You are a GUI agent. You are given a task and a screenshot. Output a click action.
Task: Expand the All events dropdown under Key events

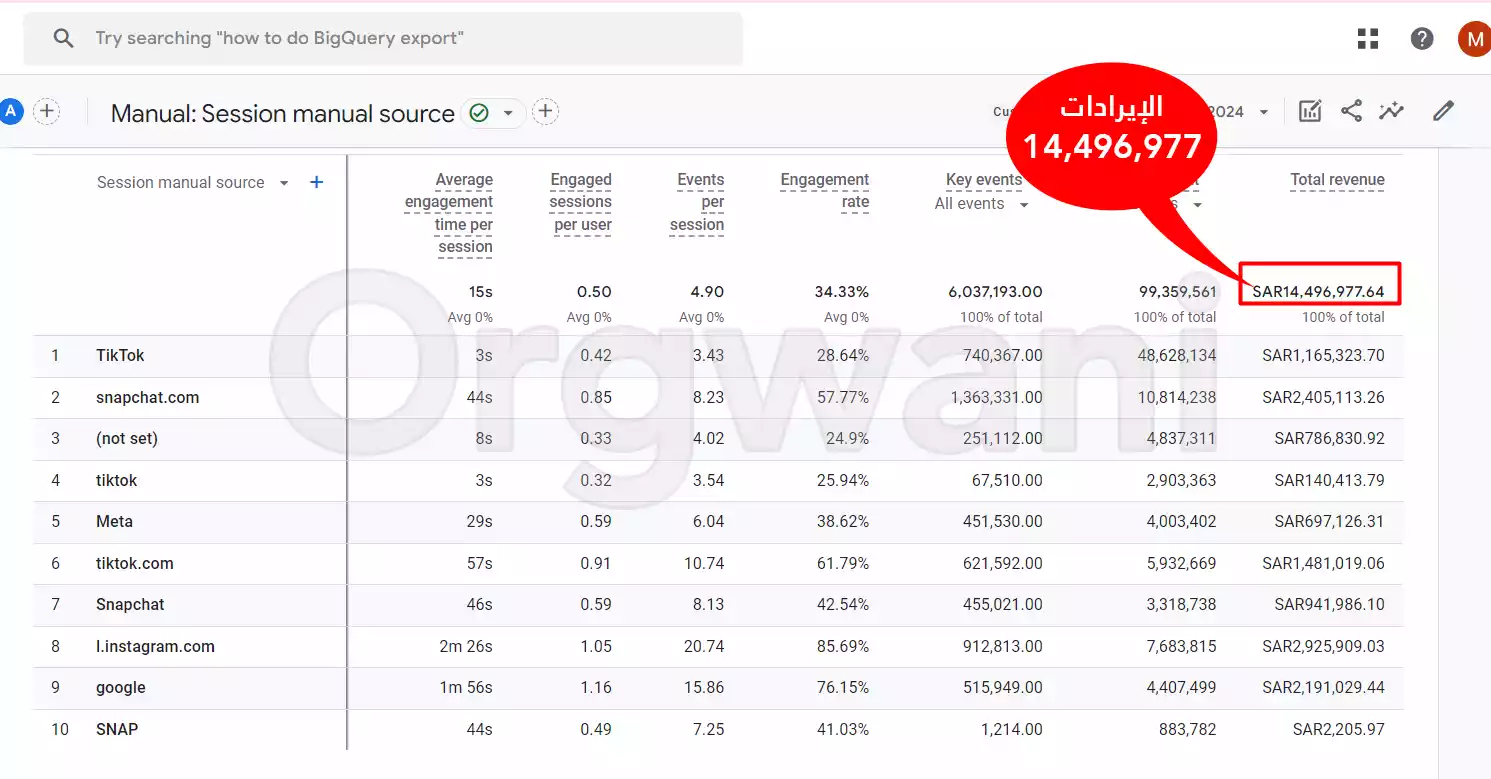pos(1024,205)
